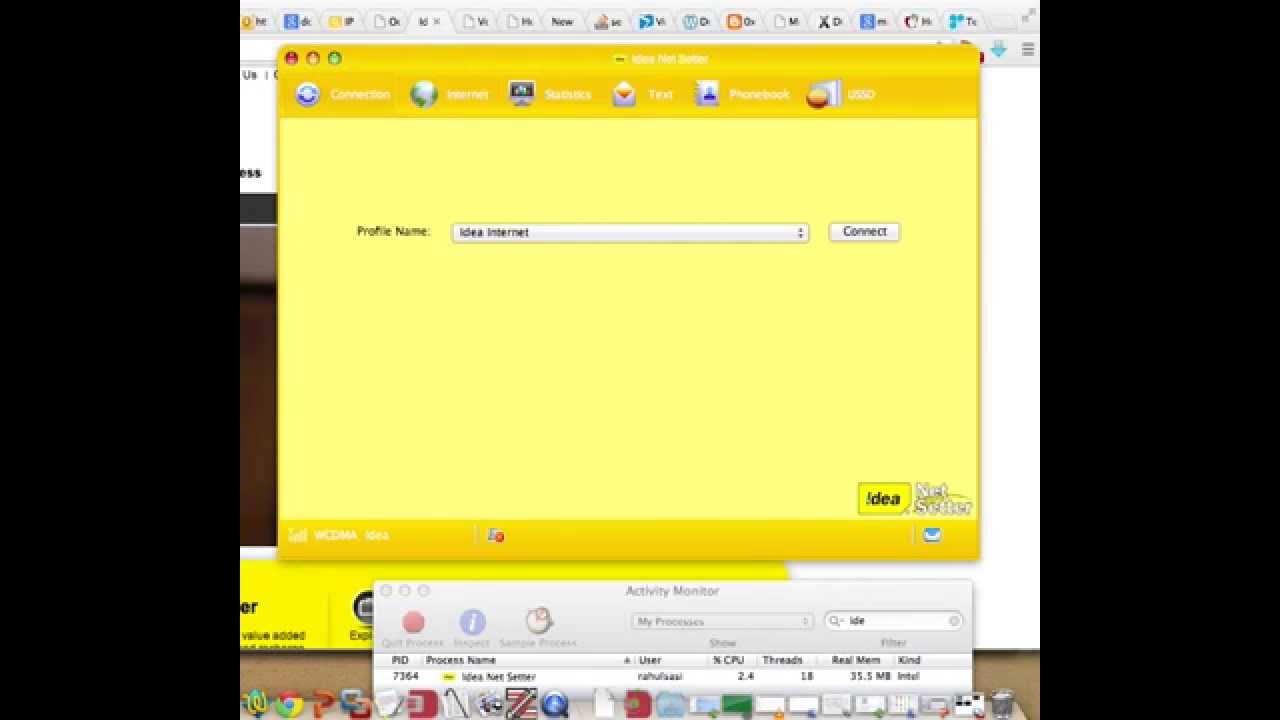The width and height of the screenshot is (1280, 720).
Task: Sort by % CPU column header
Action: 732,660
